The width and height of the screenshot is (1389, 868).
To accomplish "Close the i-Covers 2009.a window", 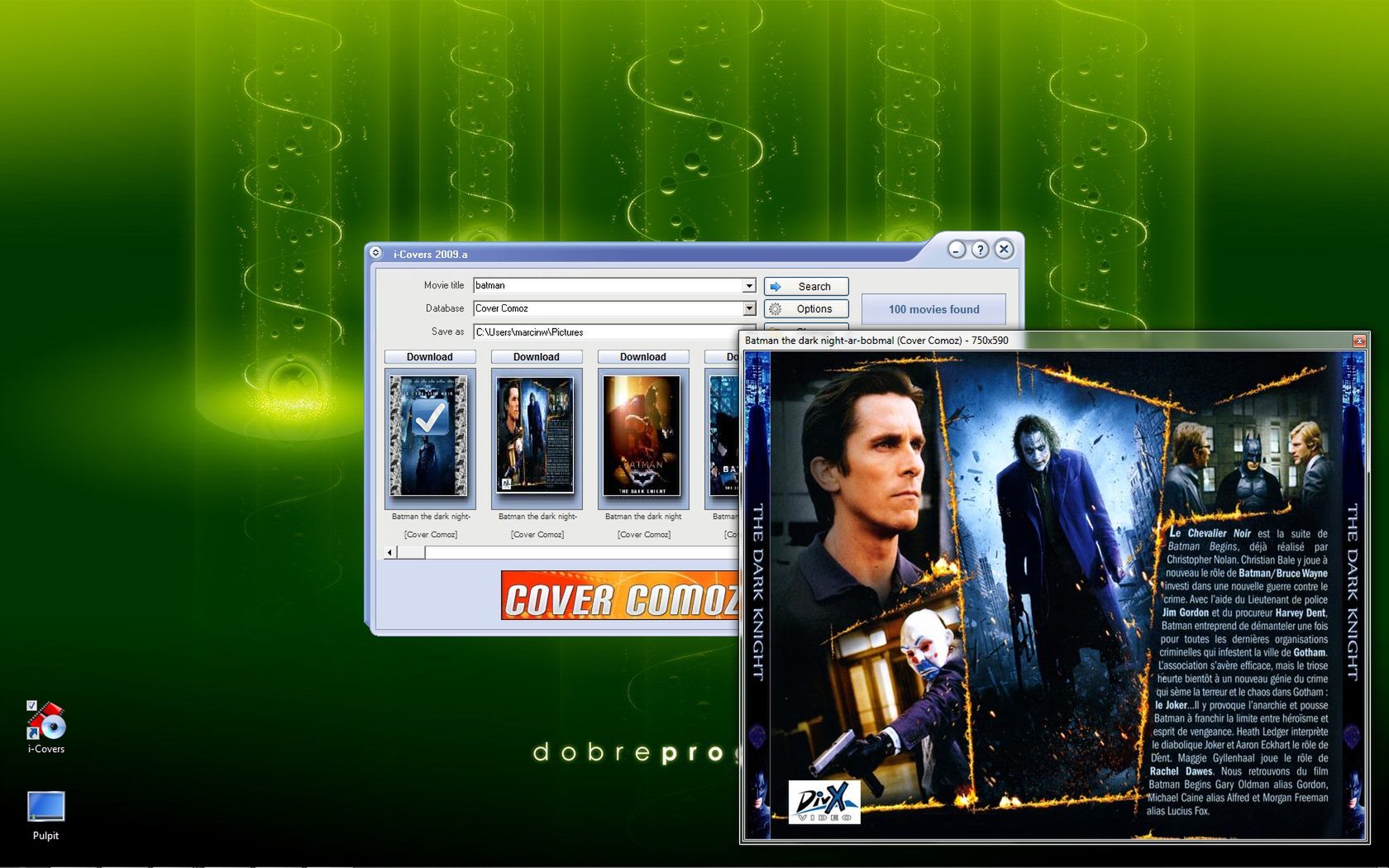I will 1004,249.
